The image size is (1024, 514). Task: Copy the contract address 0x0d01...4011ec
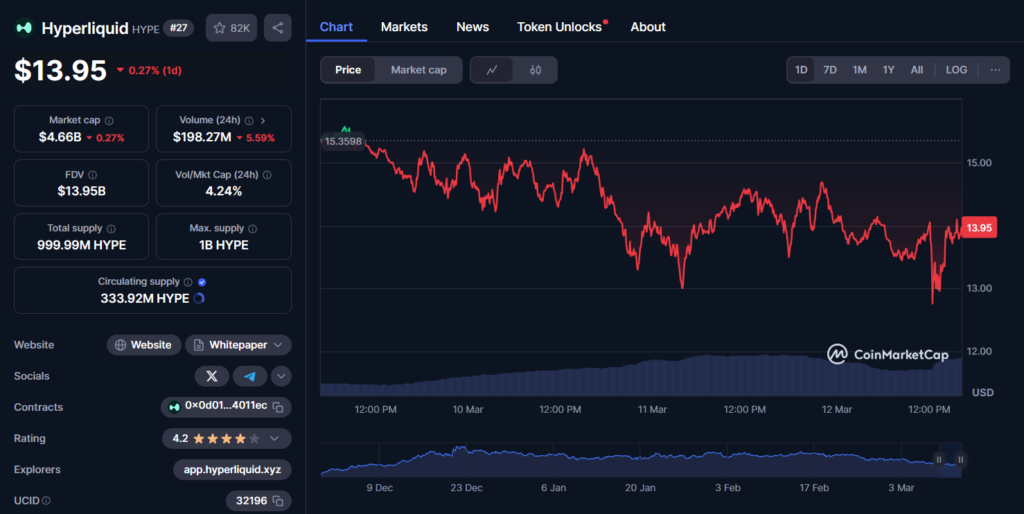coord(278,407)
